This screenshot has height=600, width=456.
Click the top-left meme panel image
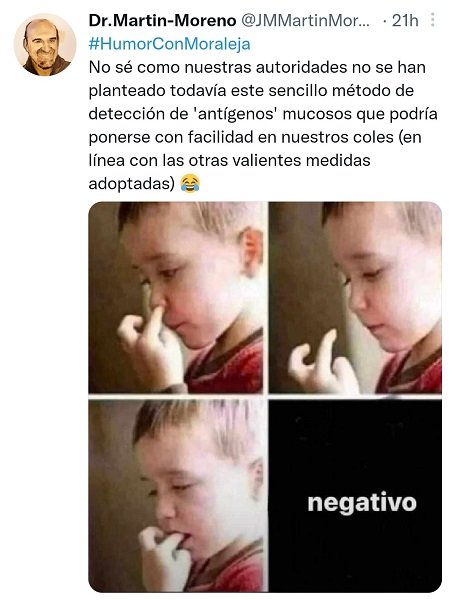(176, 297)
